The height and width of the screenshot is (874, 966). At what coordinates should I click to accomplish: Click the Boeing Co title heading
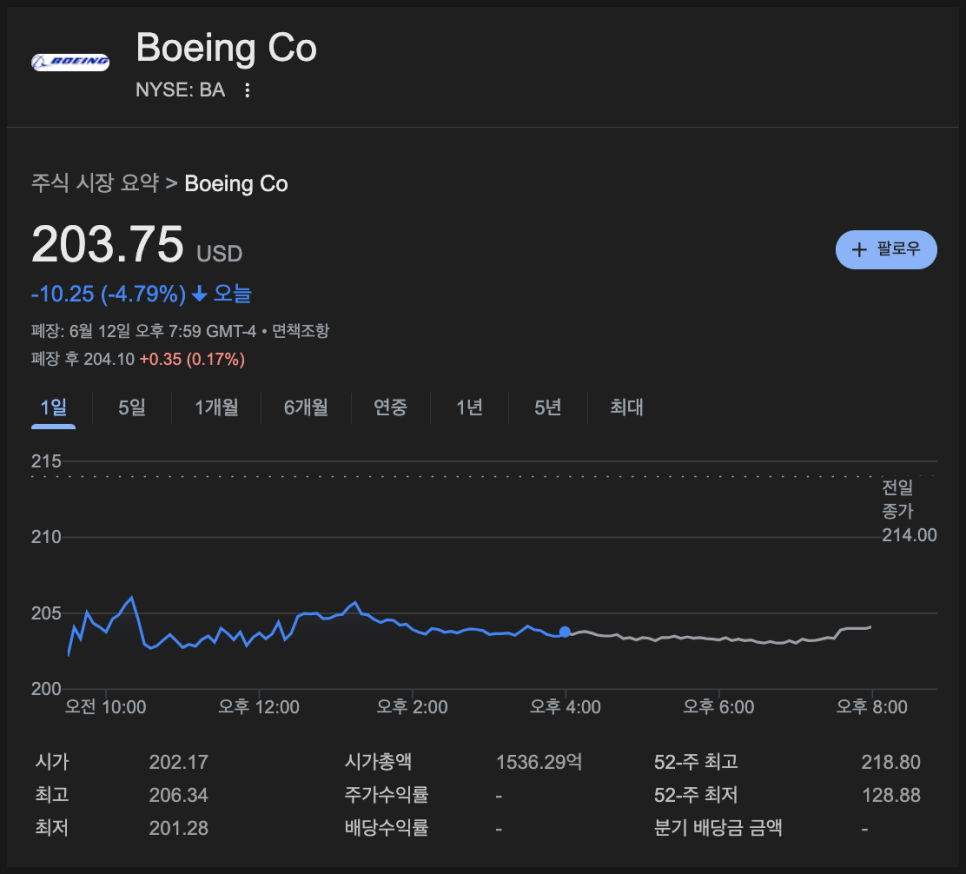point(226,47)
